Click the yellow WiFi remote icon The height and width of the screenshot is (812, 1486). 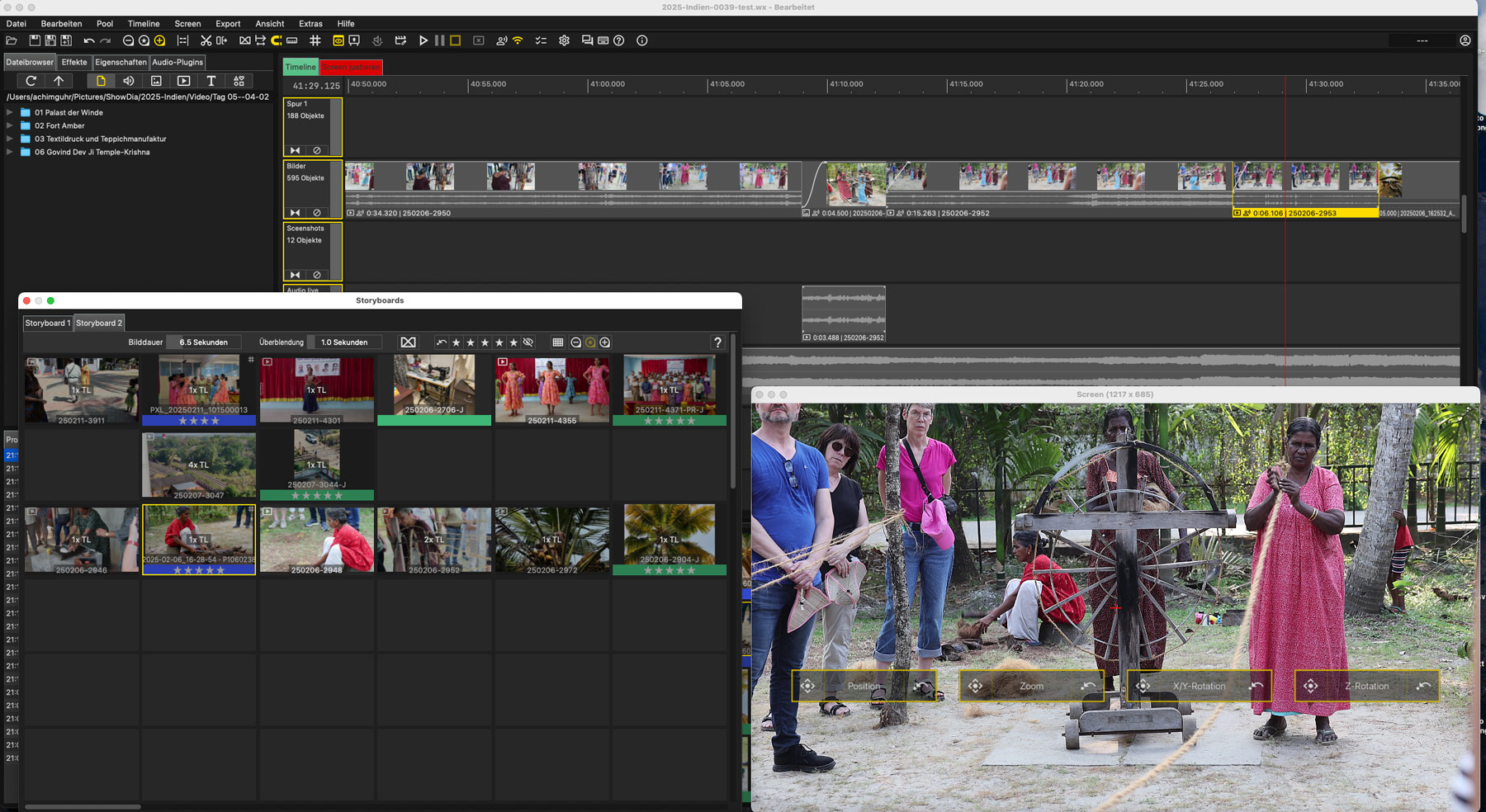(x=518, y=40)
